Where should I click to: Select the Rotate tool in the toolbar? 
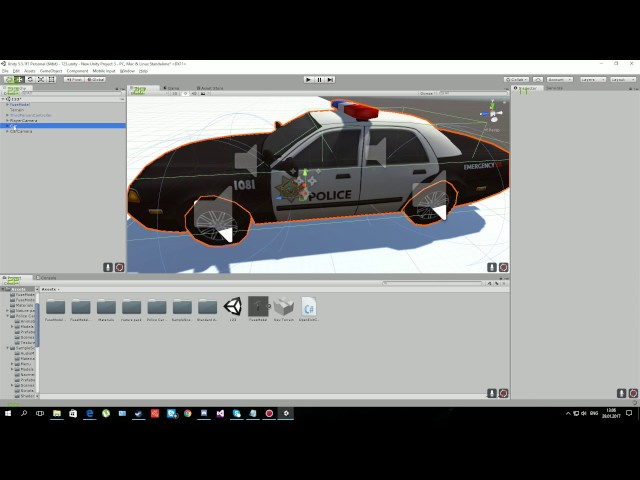pos(29,79)
